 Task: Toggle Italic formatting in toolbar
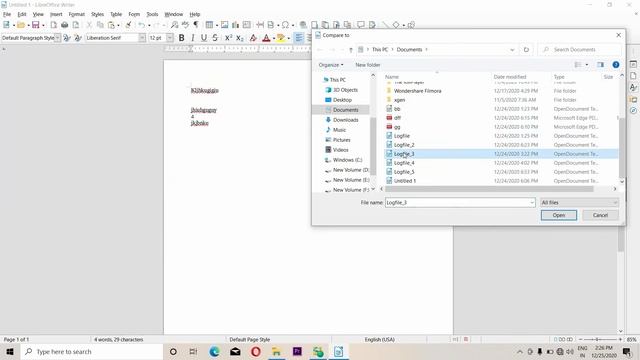pyautogui.click(x=192, y=38)
